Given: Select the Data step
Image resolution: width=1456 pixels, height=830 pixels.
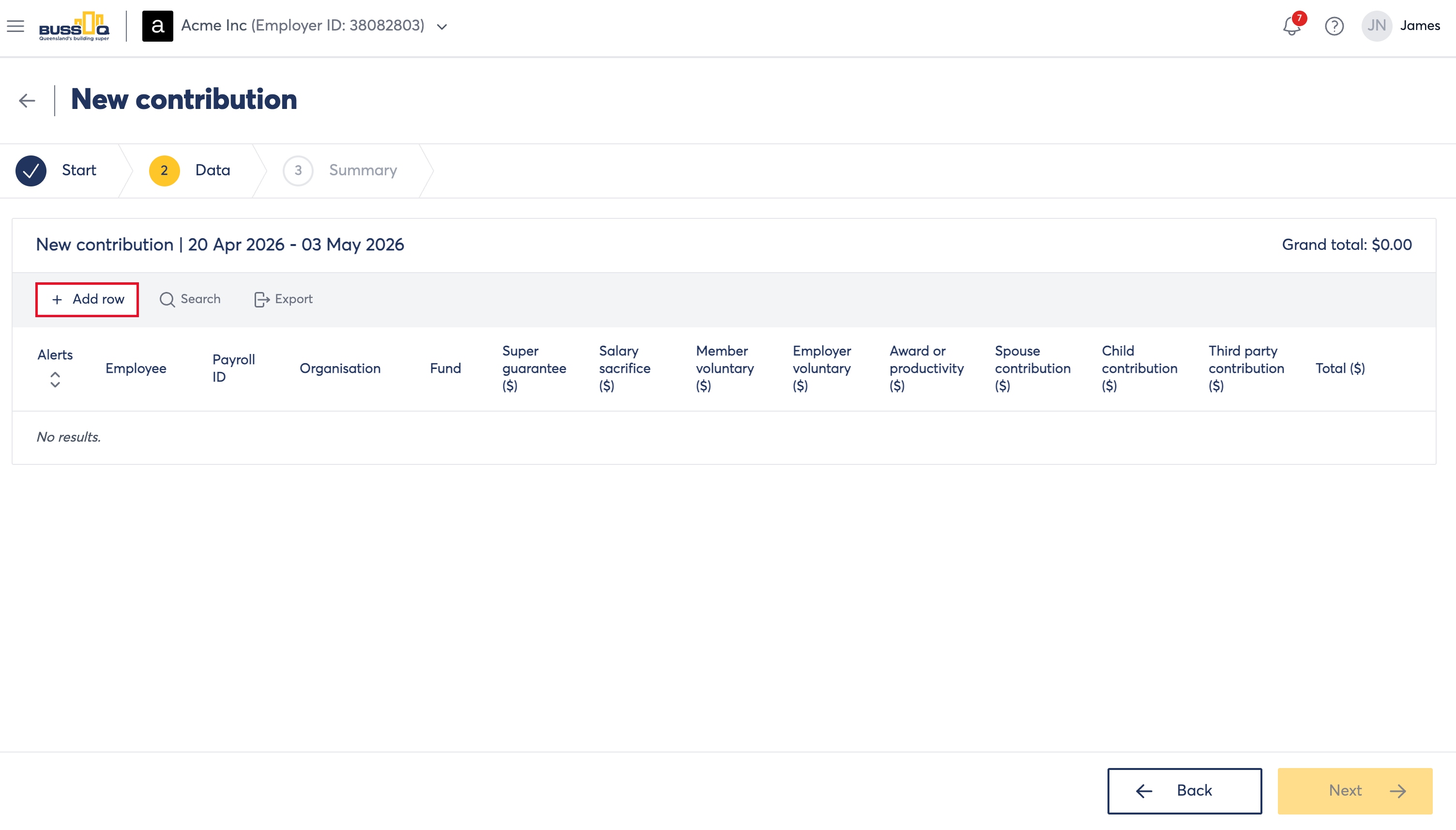Looking at the screenshot, I should (190, 170).
